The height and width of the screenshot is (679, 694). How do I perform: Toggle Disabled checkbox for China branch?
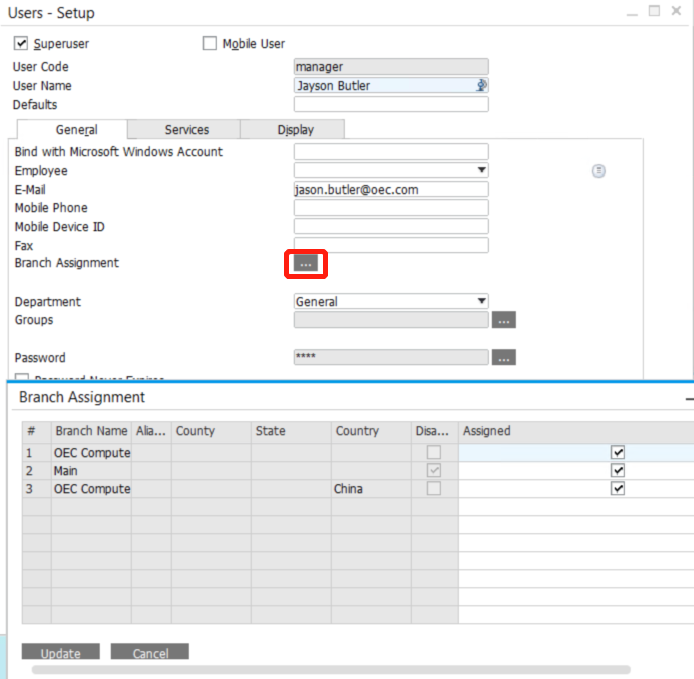[x=434, y=489]
